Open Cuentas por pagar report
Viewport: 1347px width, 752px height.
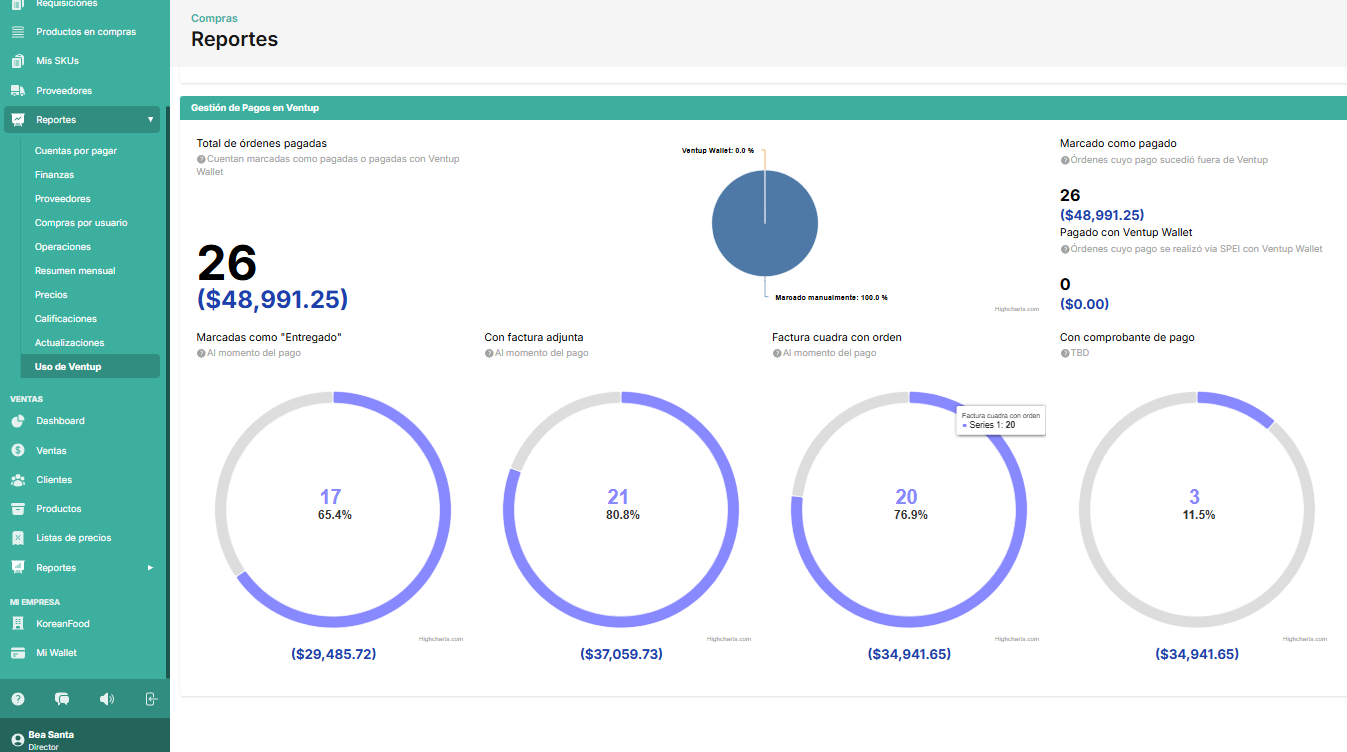pyautogui.click(x=76, y=151)
